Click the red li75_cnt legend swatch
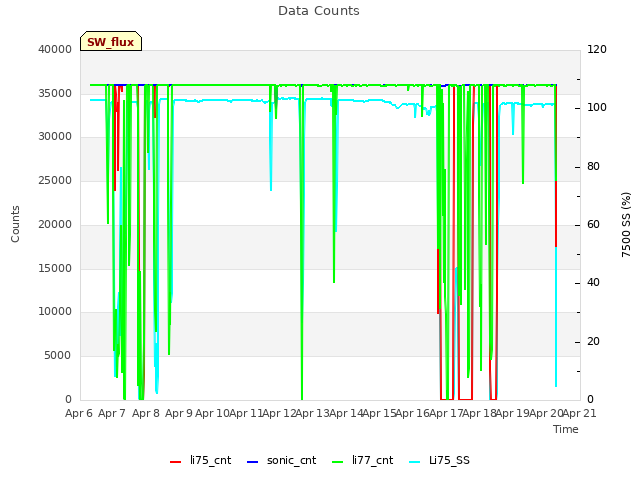 pyautogui.click(x=176, y=462)
